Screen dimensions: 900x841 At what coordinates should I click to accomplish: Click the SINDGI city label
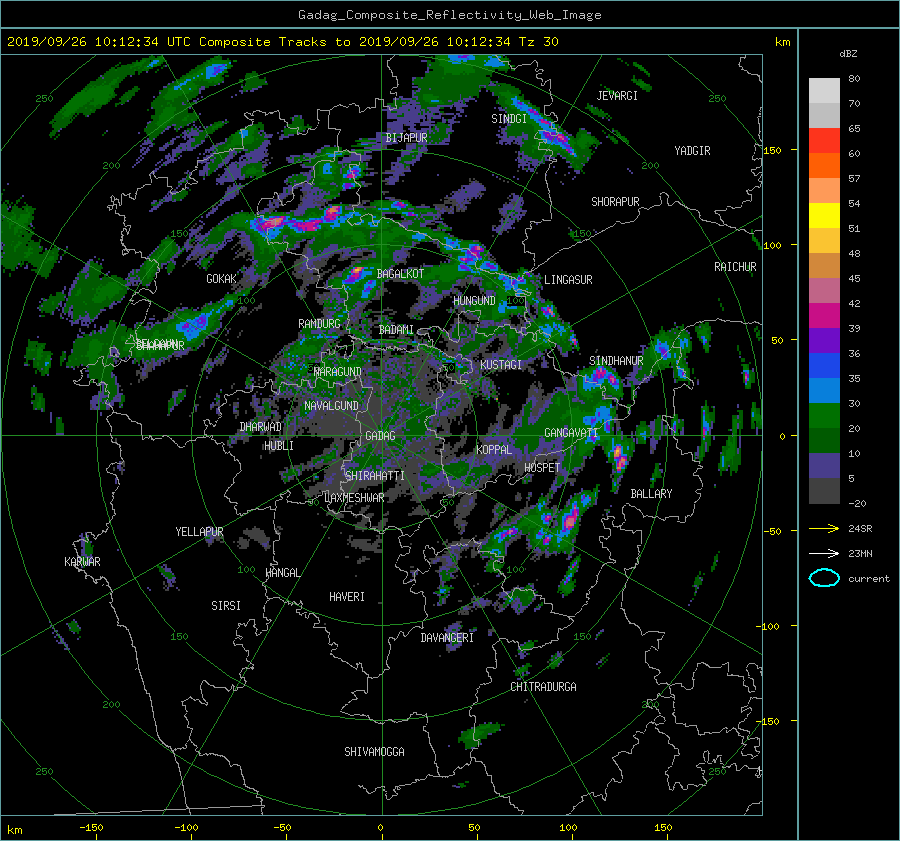pyautogui.click(x=509, y=119)
